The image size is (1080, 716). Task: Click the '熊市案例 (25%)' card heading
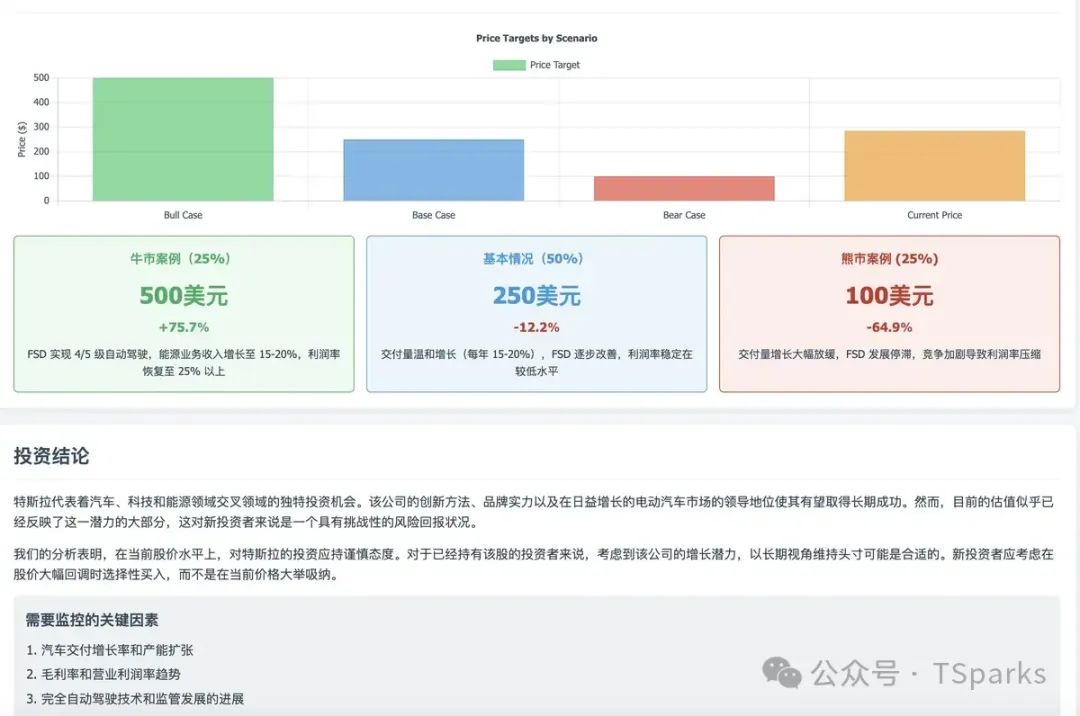point(889,259)
